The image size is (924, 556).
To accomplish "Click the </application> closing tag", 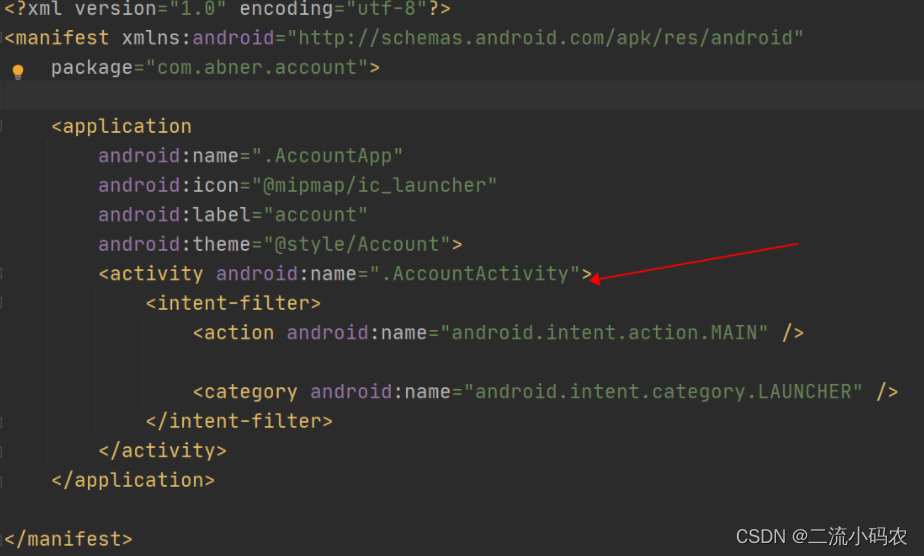I will pos(133,481).
